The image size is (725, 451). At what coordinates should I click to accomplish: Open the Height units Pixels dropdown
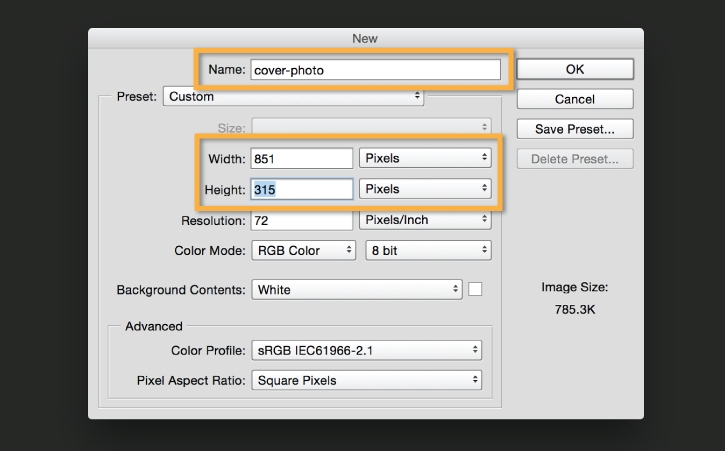[426, 189]
